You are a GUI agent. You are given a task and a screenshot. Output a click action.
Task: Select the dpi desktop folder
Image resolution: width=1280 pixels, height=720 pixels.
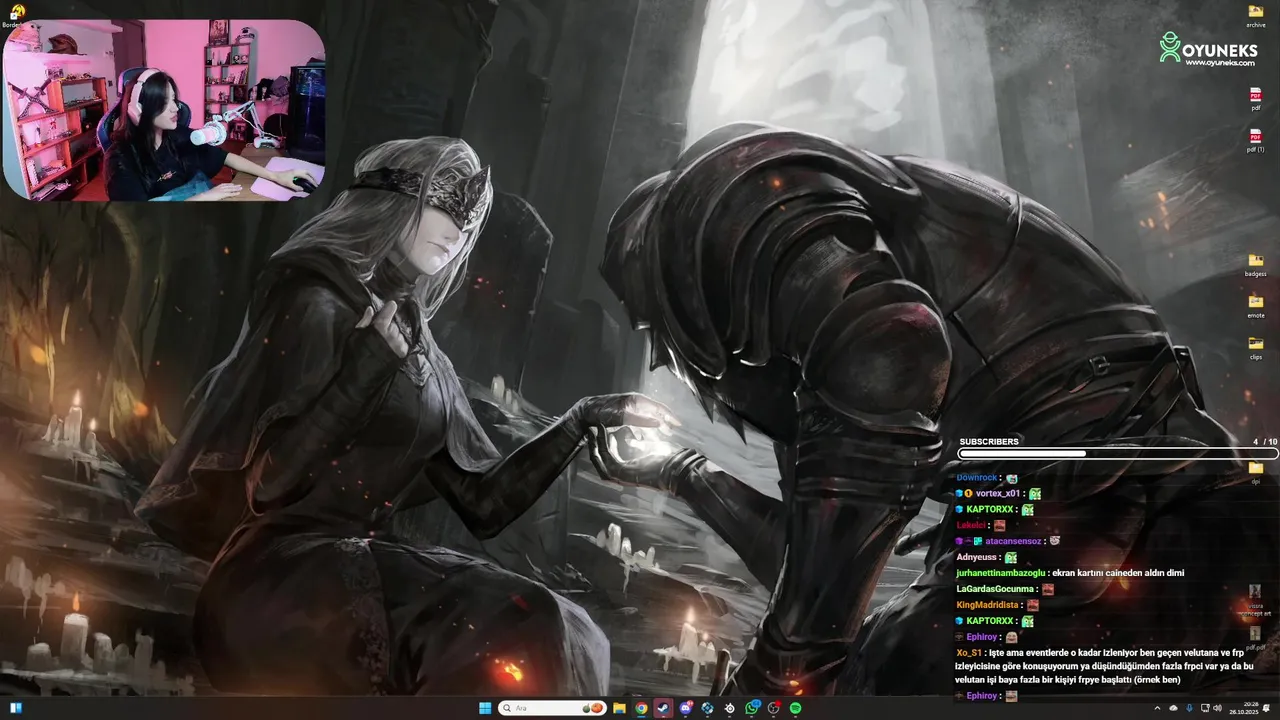(x=1256, y=472)
